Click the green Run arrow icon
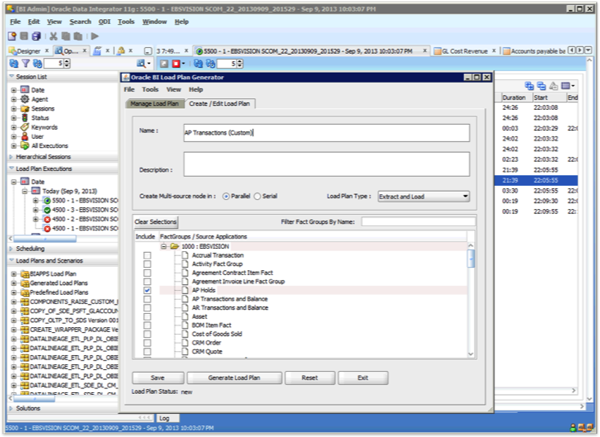The height and width of the screenshot is (437, 600). click(x=95, y=36)
